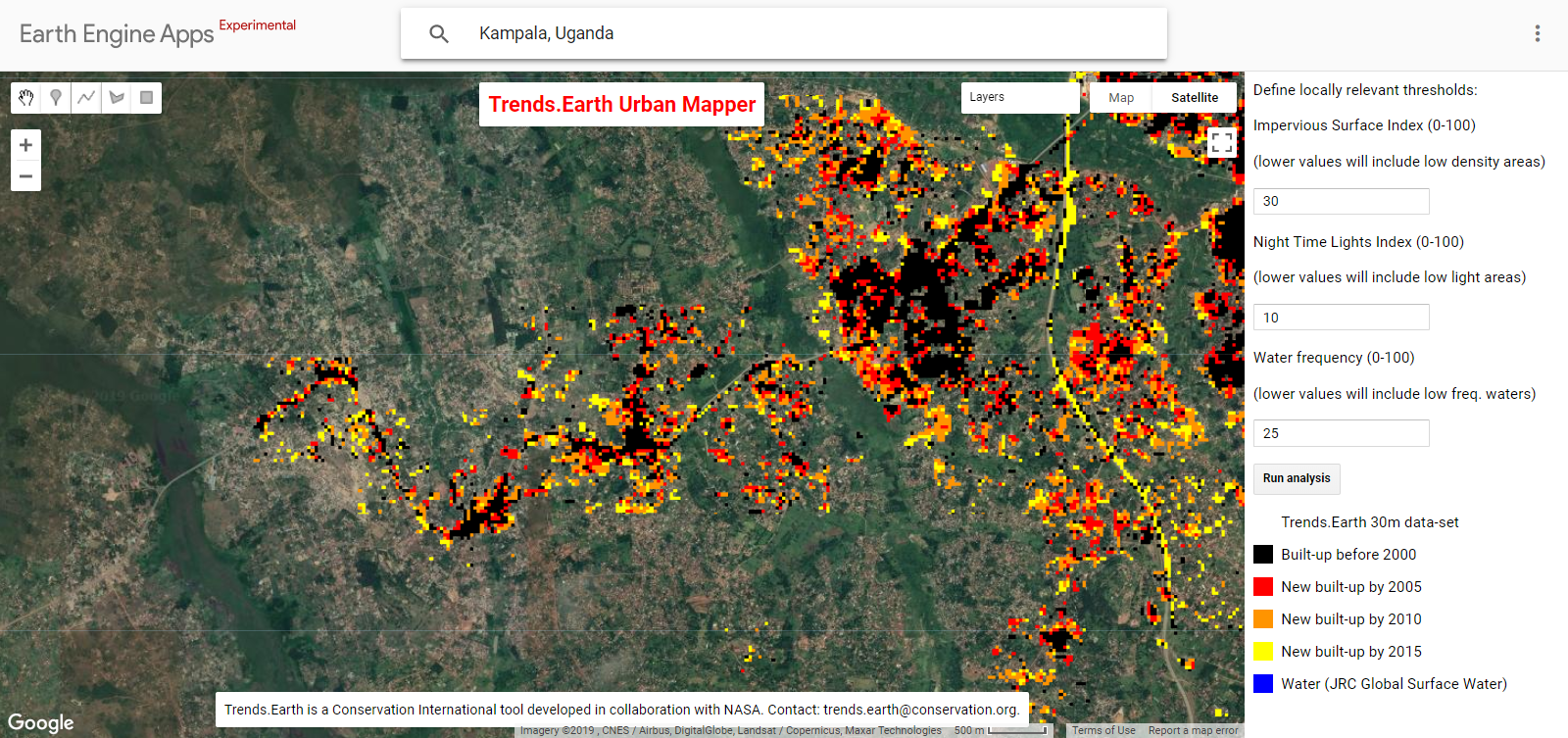1568x738 pixels.
Task: Click the Google logo on map
Action: [41, 722]
